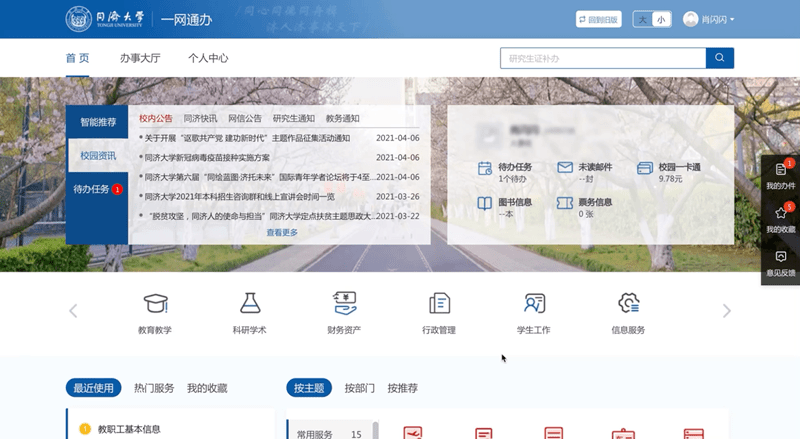Open the 学生工作 category icon

pyautogui.click(x=534, y=304)
